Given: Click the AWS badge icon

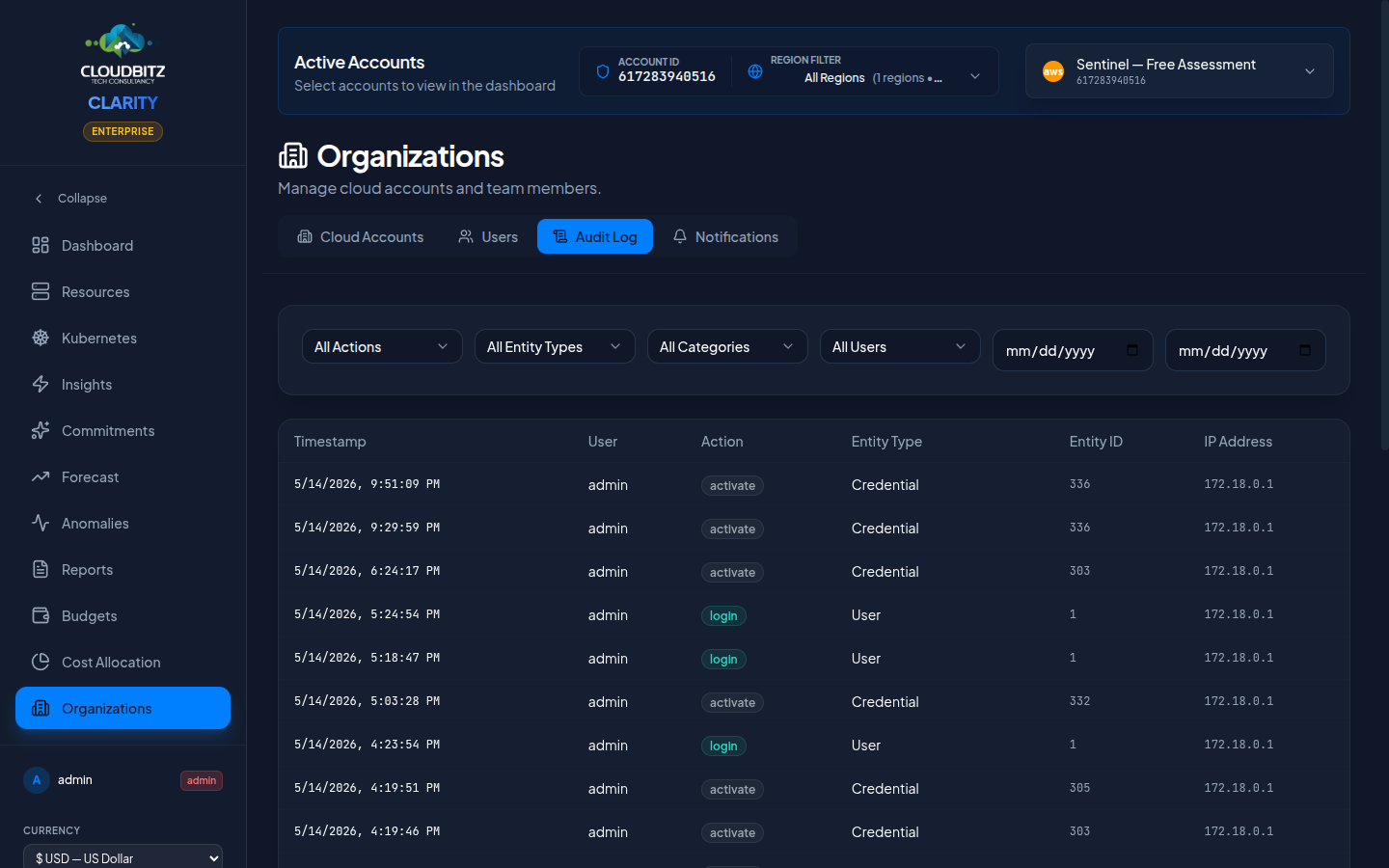Looking at the screenshot, I should pyautogui.click(x=1053, y=71).
